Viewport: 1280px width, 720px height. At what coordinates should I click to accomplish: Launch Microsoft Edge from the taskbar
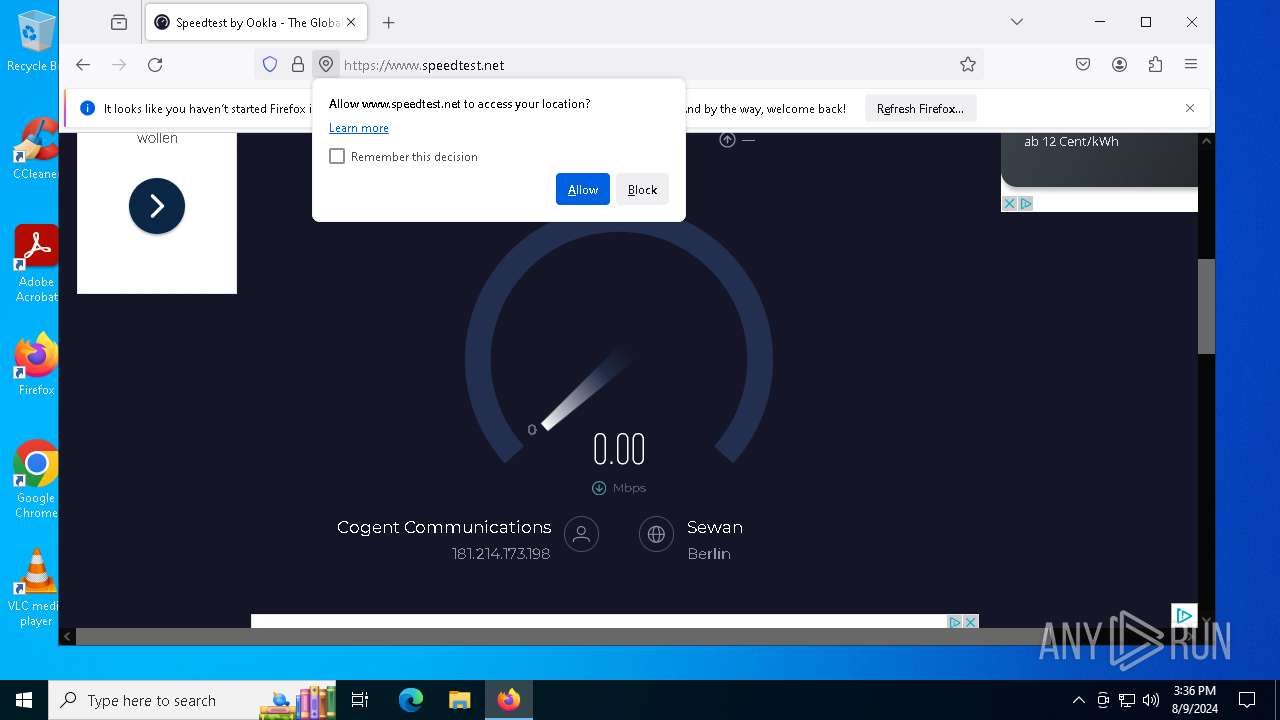pos(411,700)
